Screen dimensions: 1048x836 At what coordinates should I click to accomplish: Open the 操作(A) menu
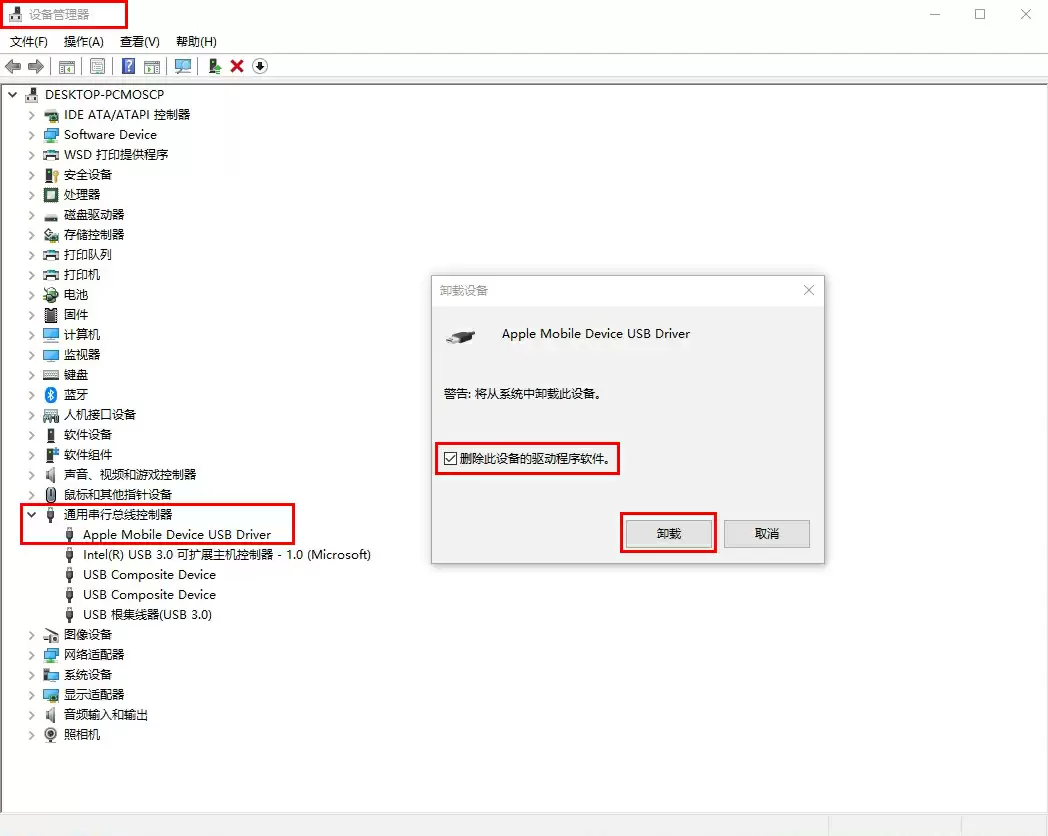pos(83,42)
